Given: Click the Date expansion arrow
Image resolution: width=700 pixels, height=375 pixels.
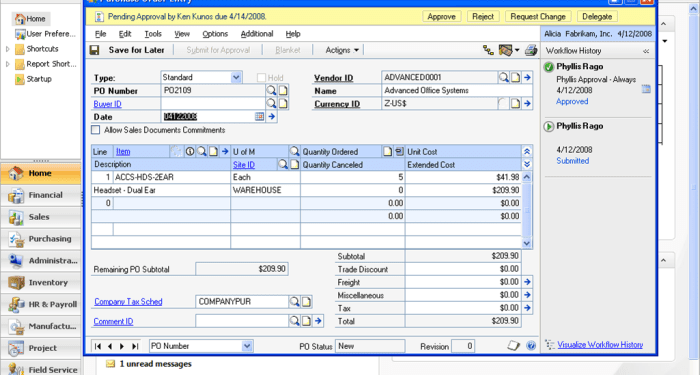Looking at the screenshot, I should click(271, 117).
